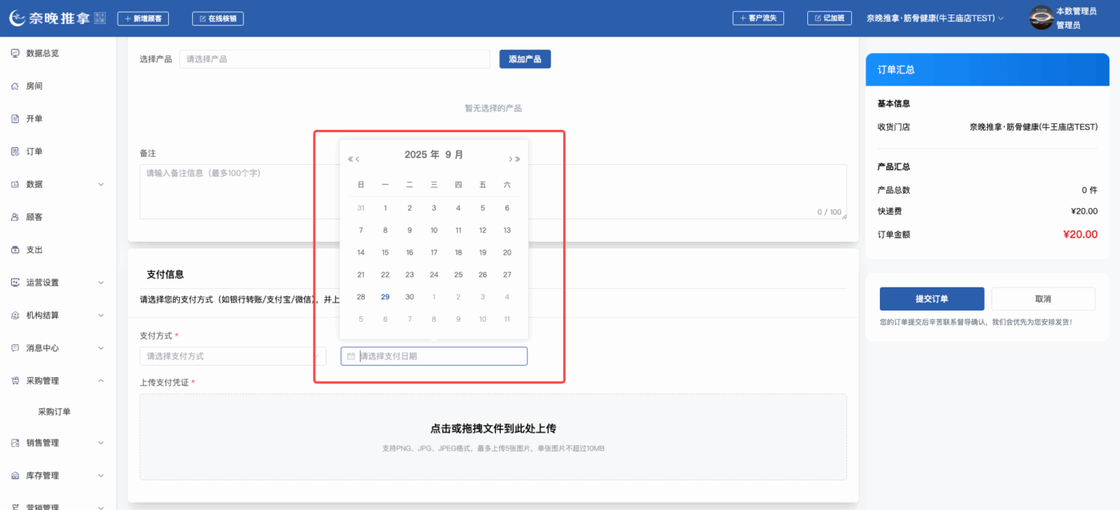Click the 9 月 month label in calendar
The image size is (1120, 510).
[454, 154]
